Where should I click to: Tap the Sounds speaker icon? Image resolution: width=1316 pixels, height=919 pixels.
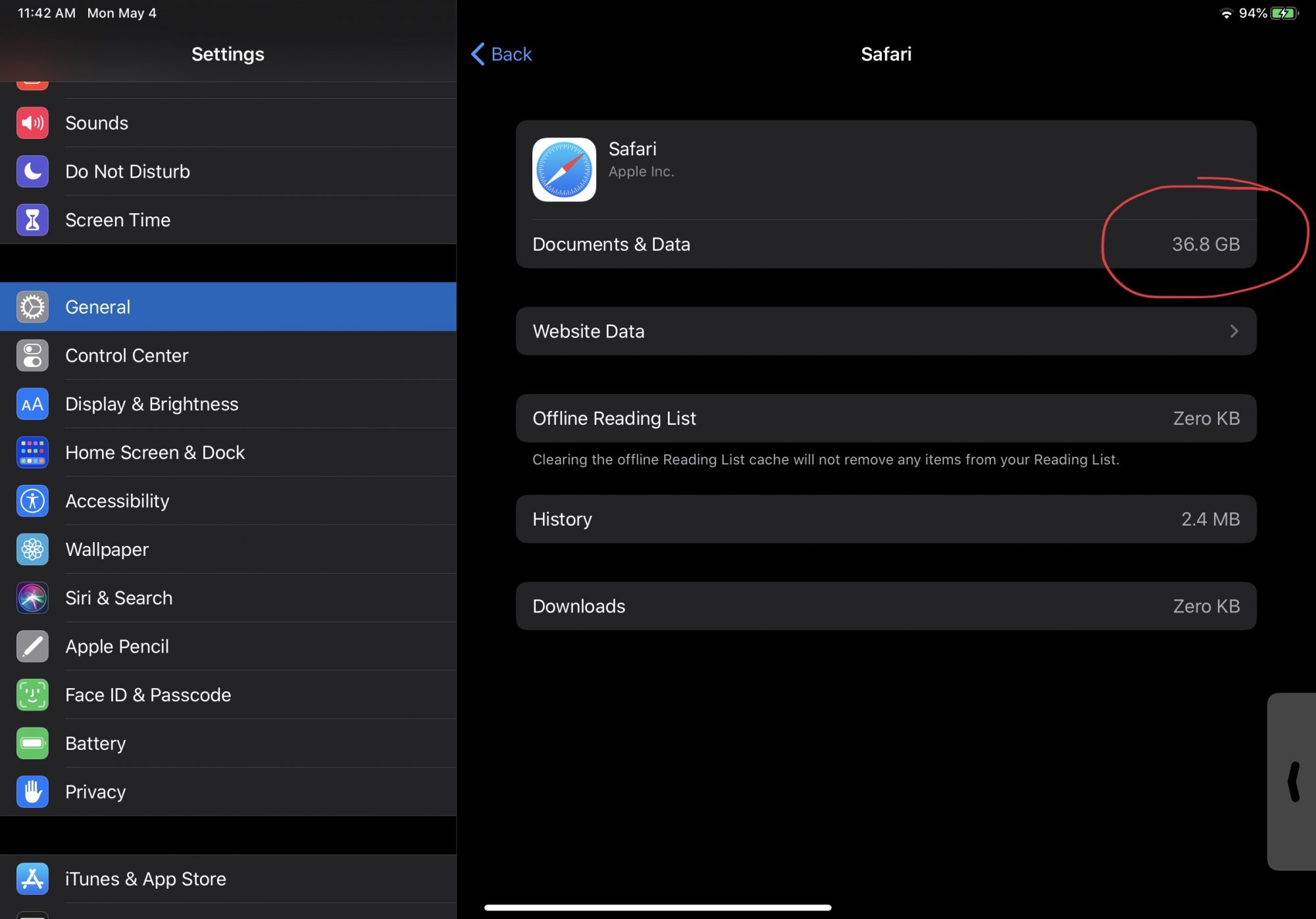pyautogui.click(x=32, y=123)
